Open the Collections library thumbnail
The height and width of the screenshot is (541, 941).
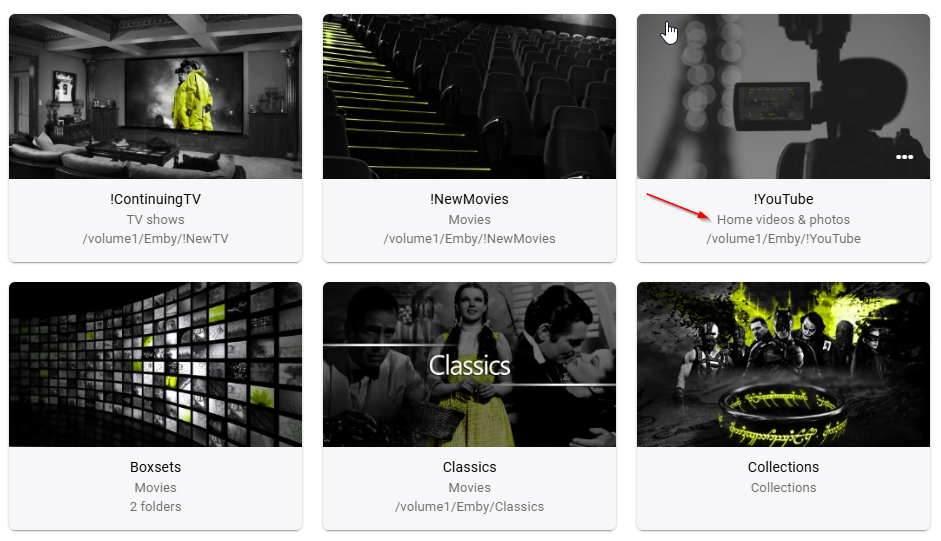[x=783, y=364]
